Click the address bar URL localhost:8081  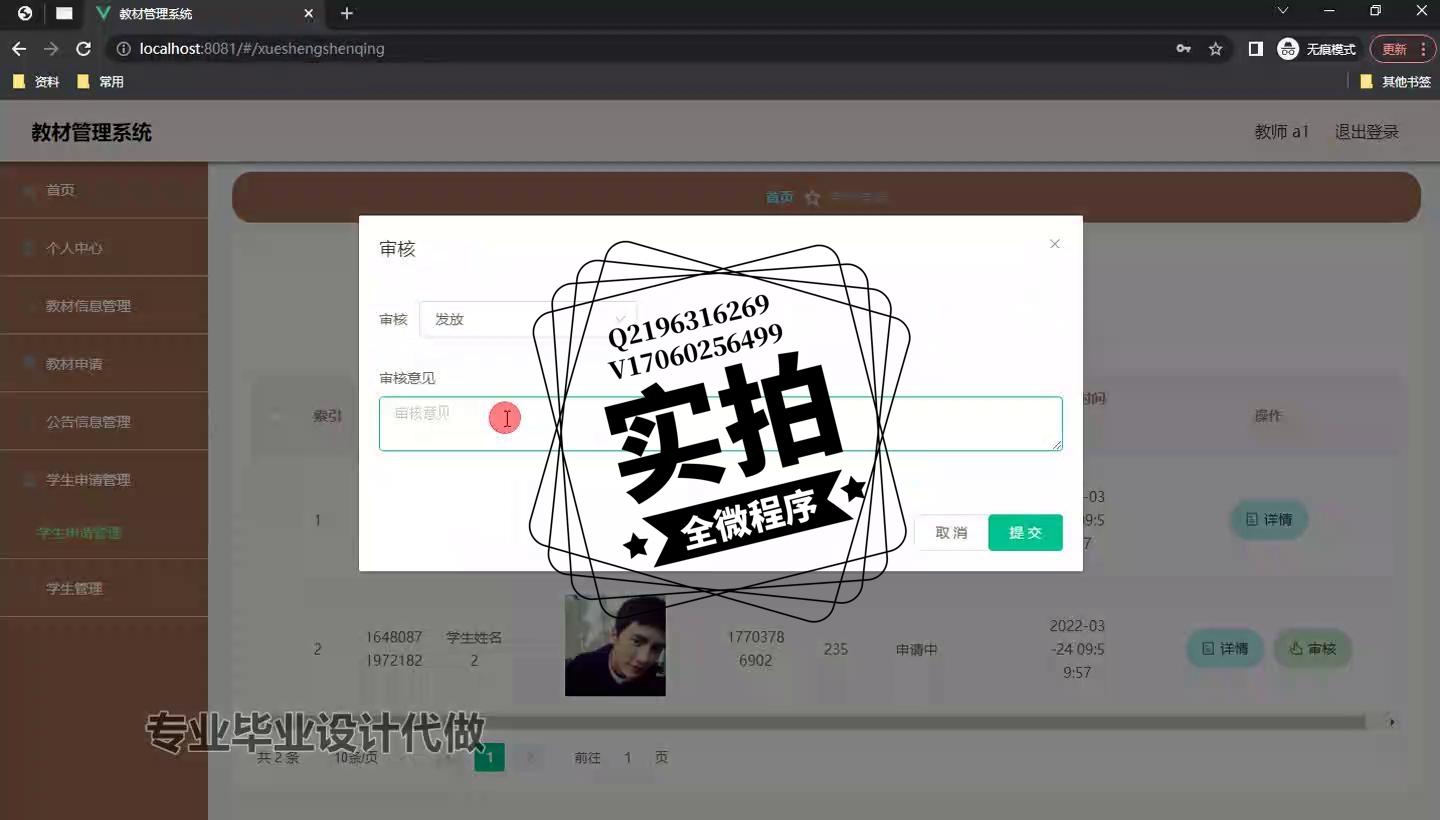[x=262, y=48]
